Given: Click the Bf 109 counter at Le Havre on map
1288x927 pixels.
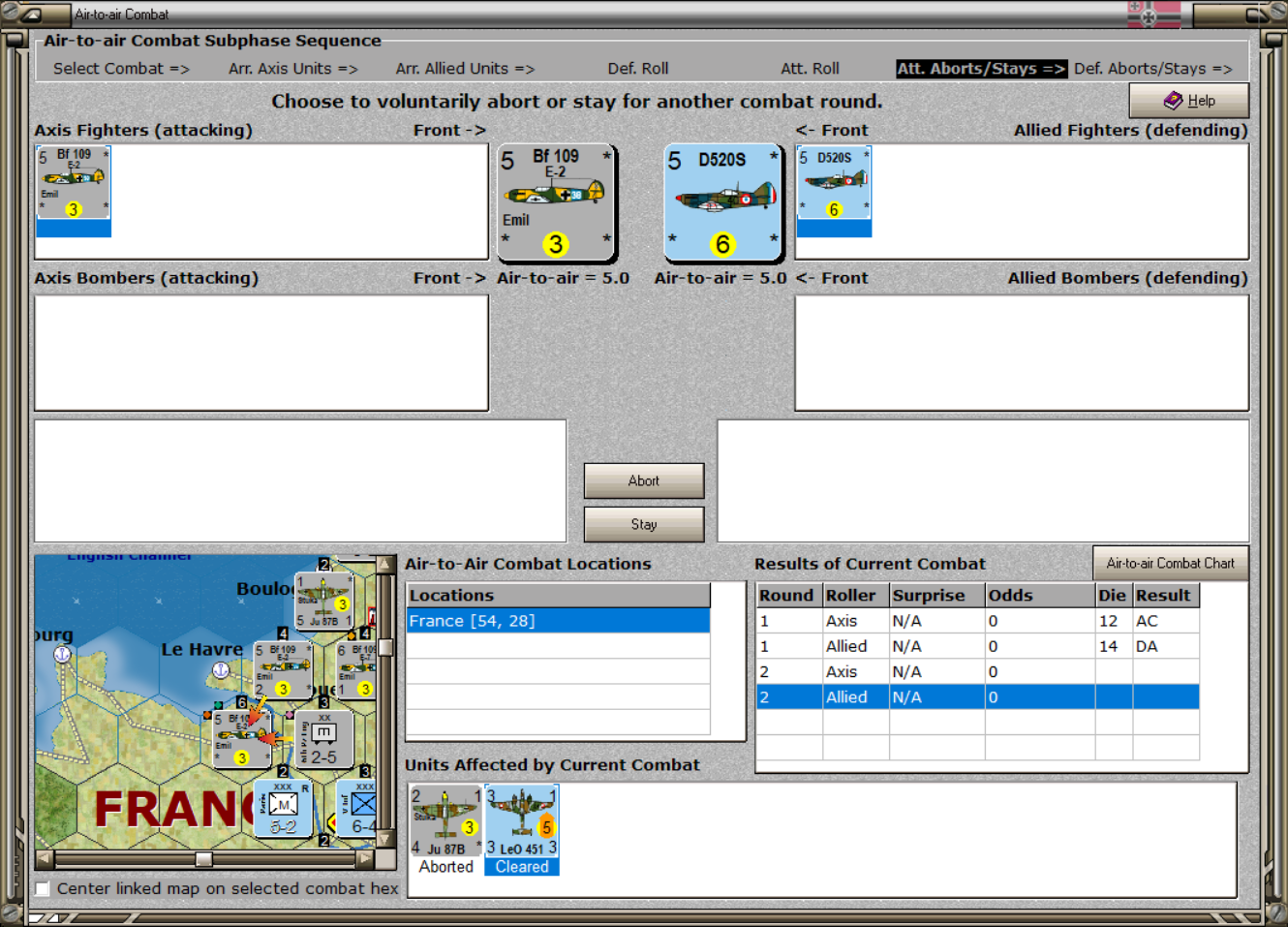Looking at the screenshot, I should point(283,670).
